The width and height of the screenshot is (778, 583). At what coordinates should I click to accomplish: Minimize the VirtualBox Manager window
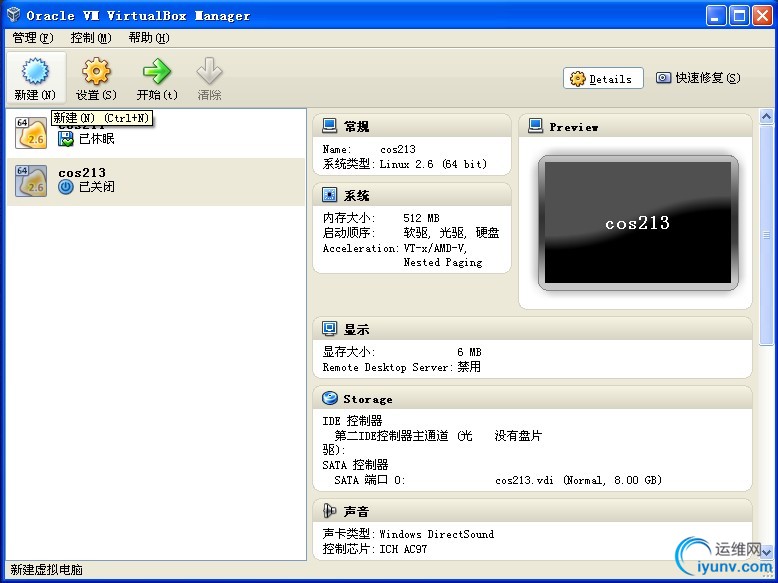pyautogui.click(x=715, y=16)
